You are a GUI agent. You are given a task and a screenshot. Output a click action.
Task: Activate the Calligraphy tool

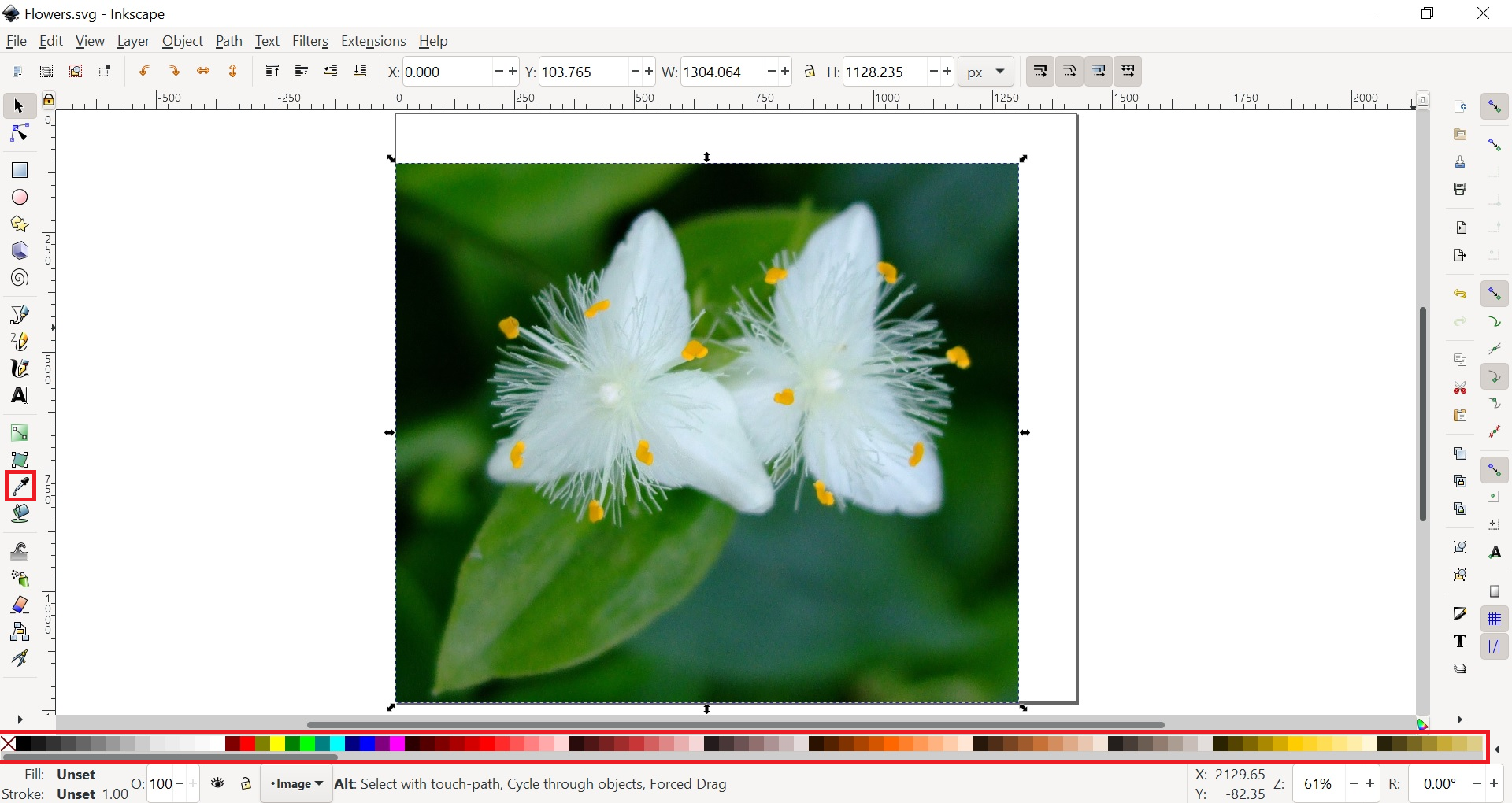(x=19, y=368)
